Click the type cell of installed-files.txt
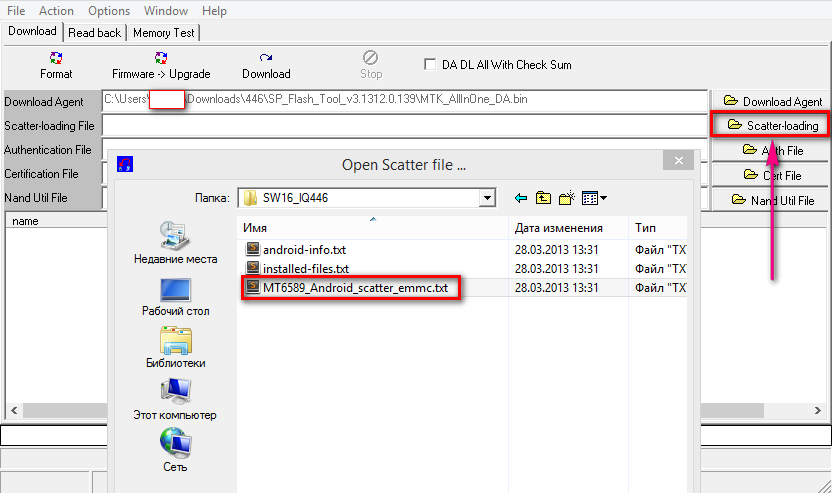This screenshot has width=832, height=493. (661, 269)
